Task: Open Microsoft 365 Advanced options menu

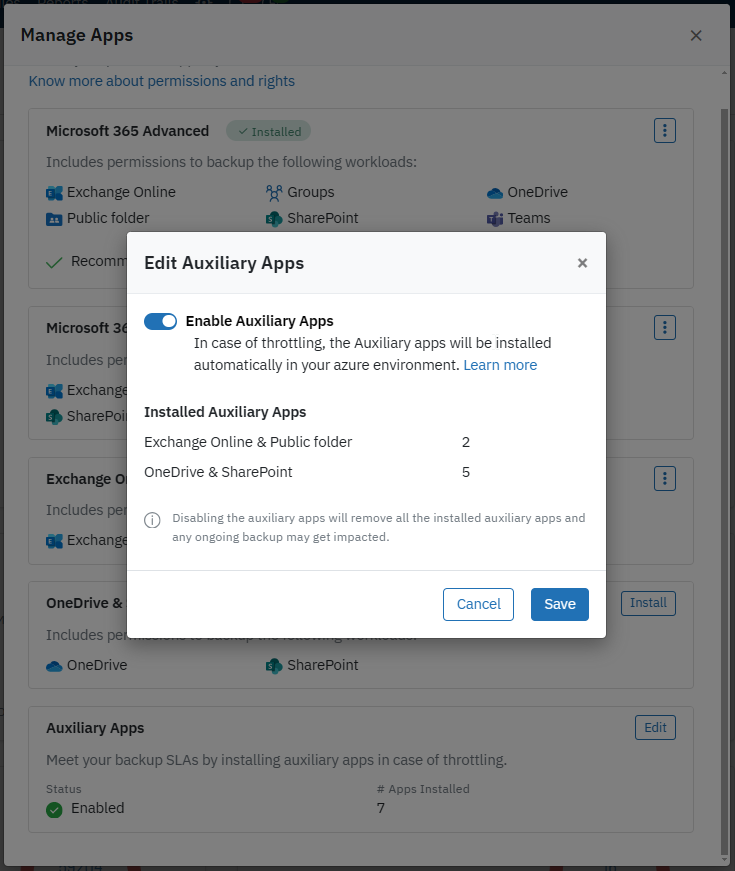Action: (x=665, y=130)
